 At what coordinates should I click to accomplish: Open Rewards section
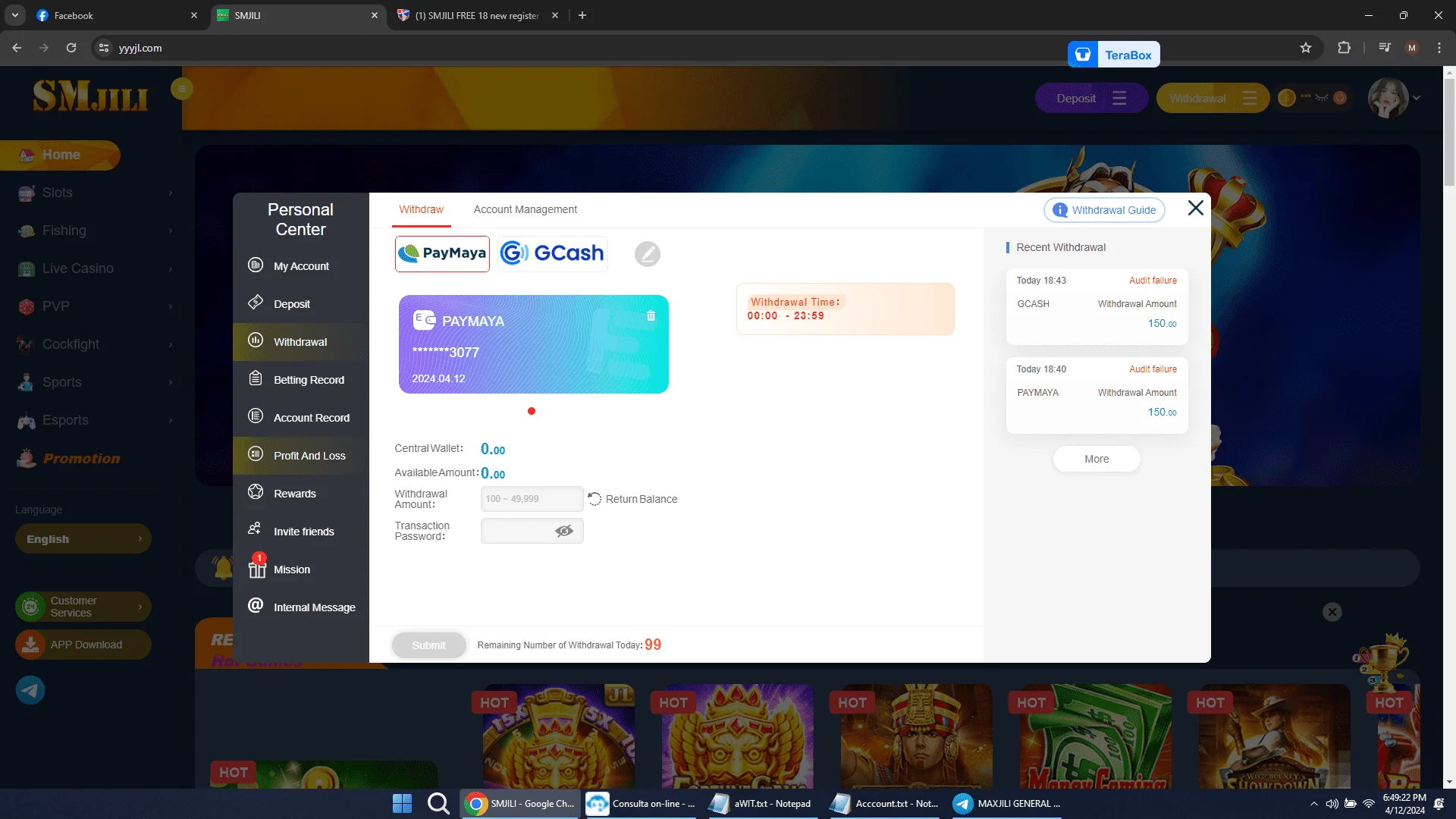(x=301, y=494)
